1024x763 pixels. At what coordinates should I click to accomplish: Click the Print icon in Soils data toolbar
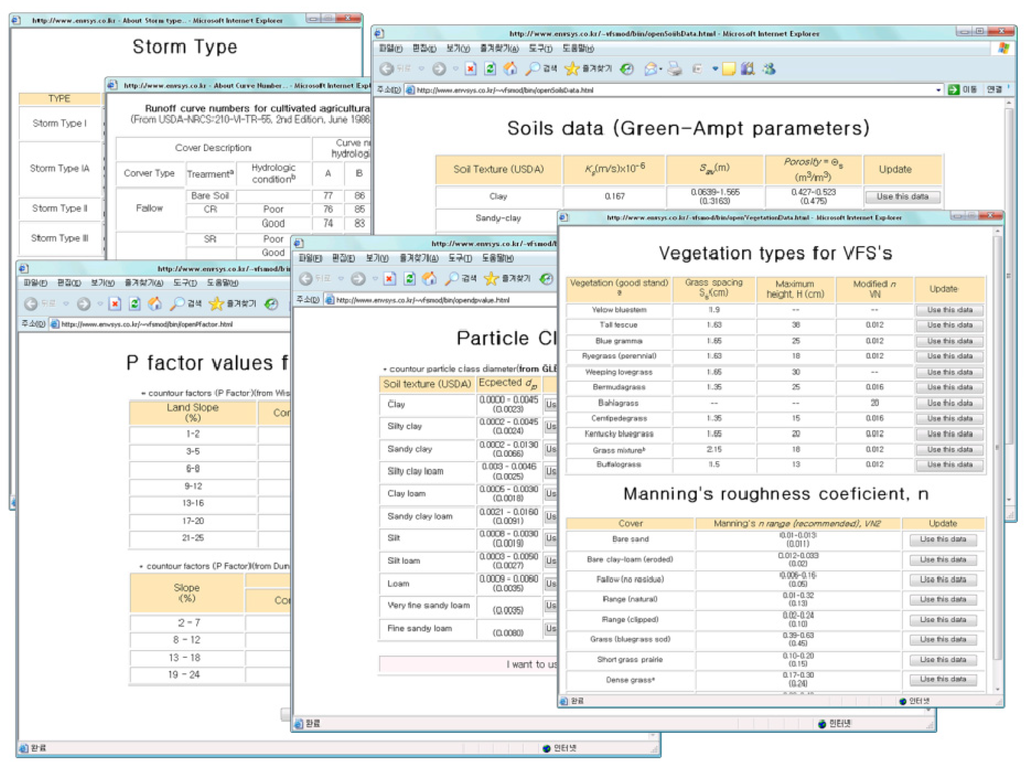tap(675, 69)
